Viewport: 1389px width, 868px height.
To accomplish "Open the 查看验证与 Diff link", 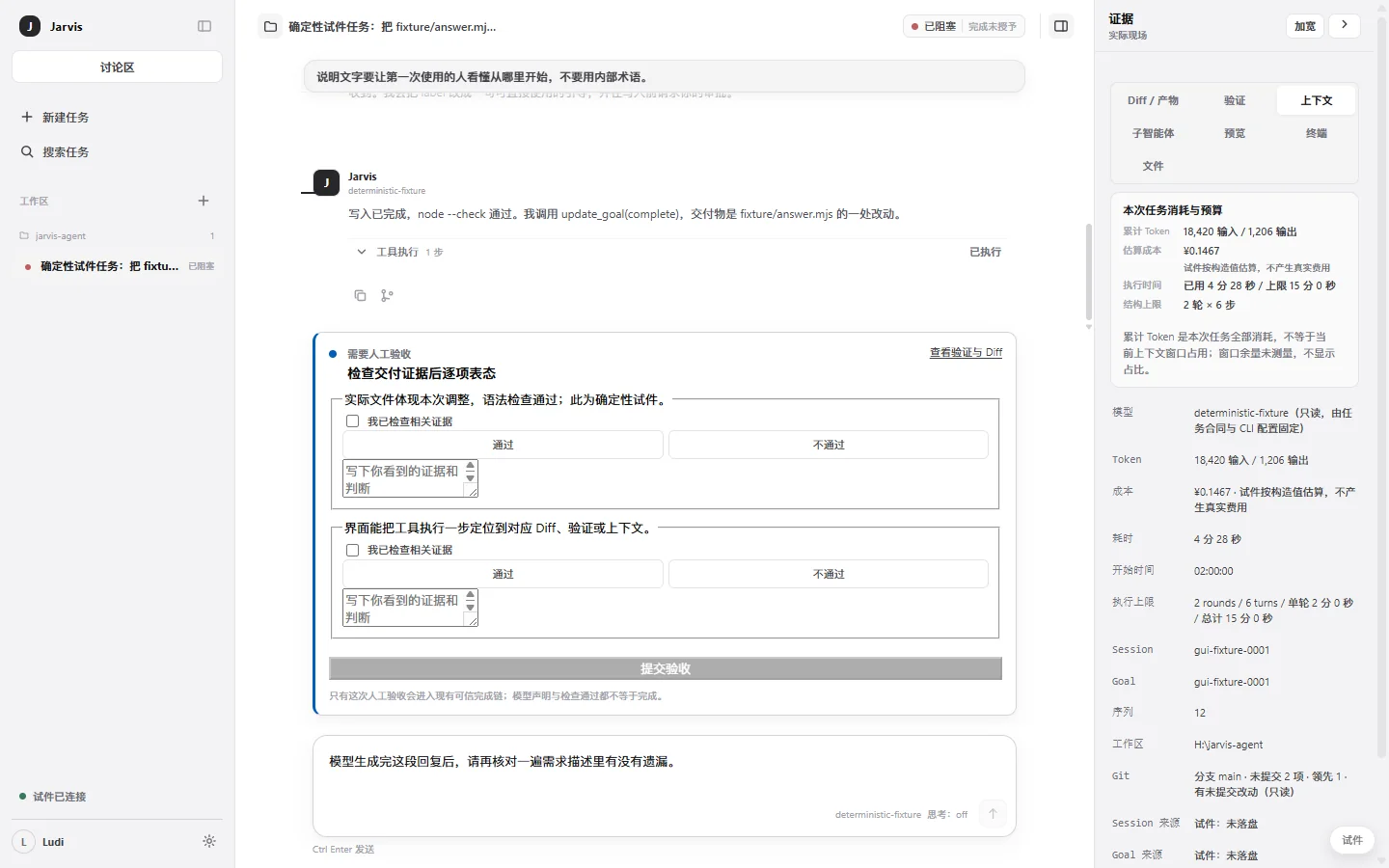I will (966, 353).
